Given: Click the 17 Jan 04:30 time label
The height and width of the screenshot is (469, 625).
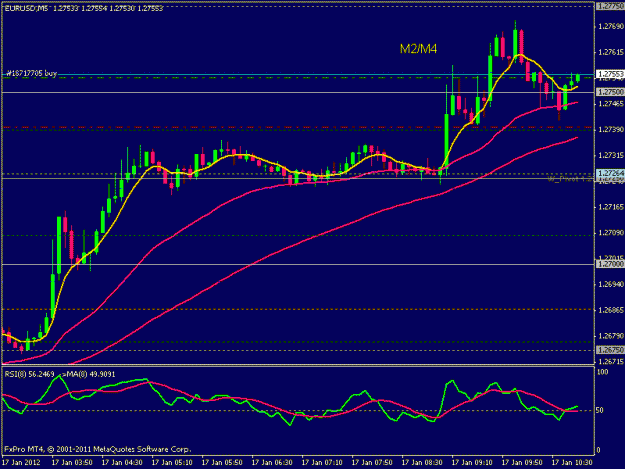Looking at the screenshot, I should pyautogui.click(x=122, y=463).
